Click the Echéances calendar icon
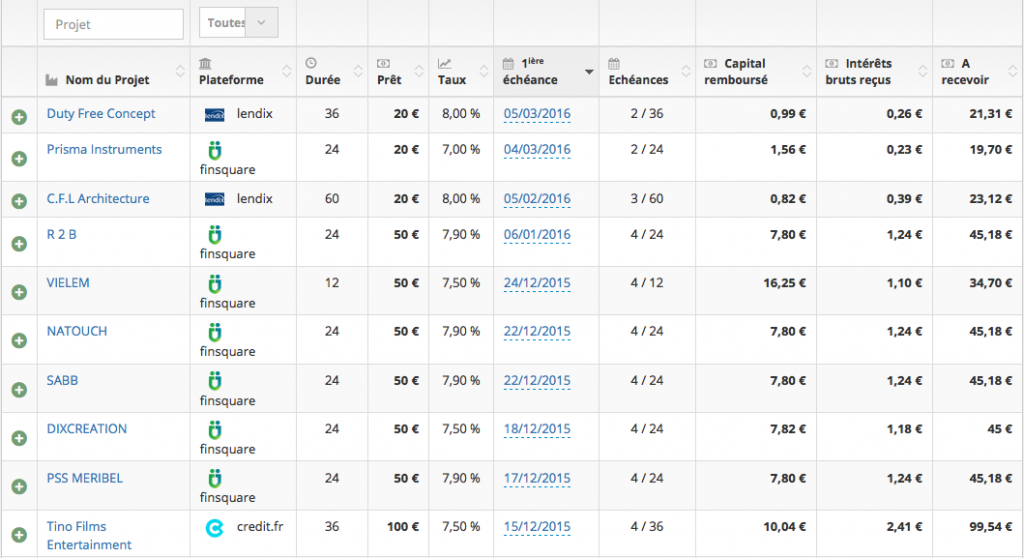1024x558 pixels. click(x=614, y=63)
